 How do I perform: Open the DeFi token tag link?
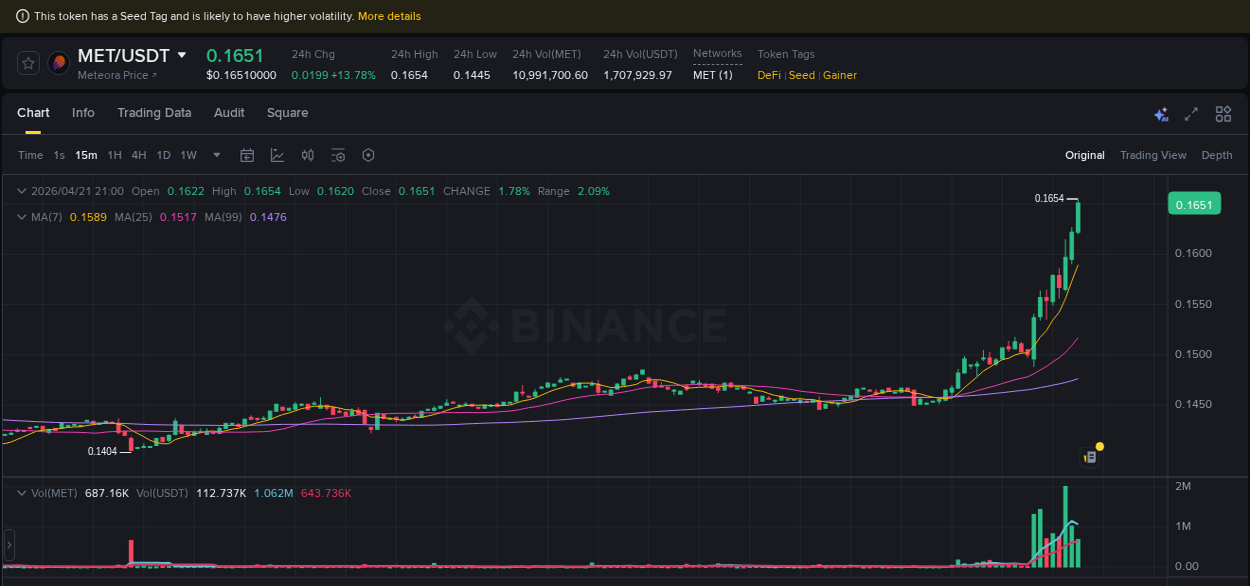click(x=768, y=75)
